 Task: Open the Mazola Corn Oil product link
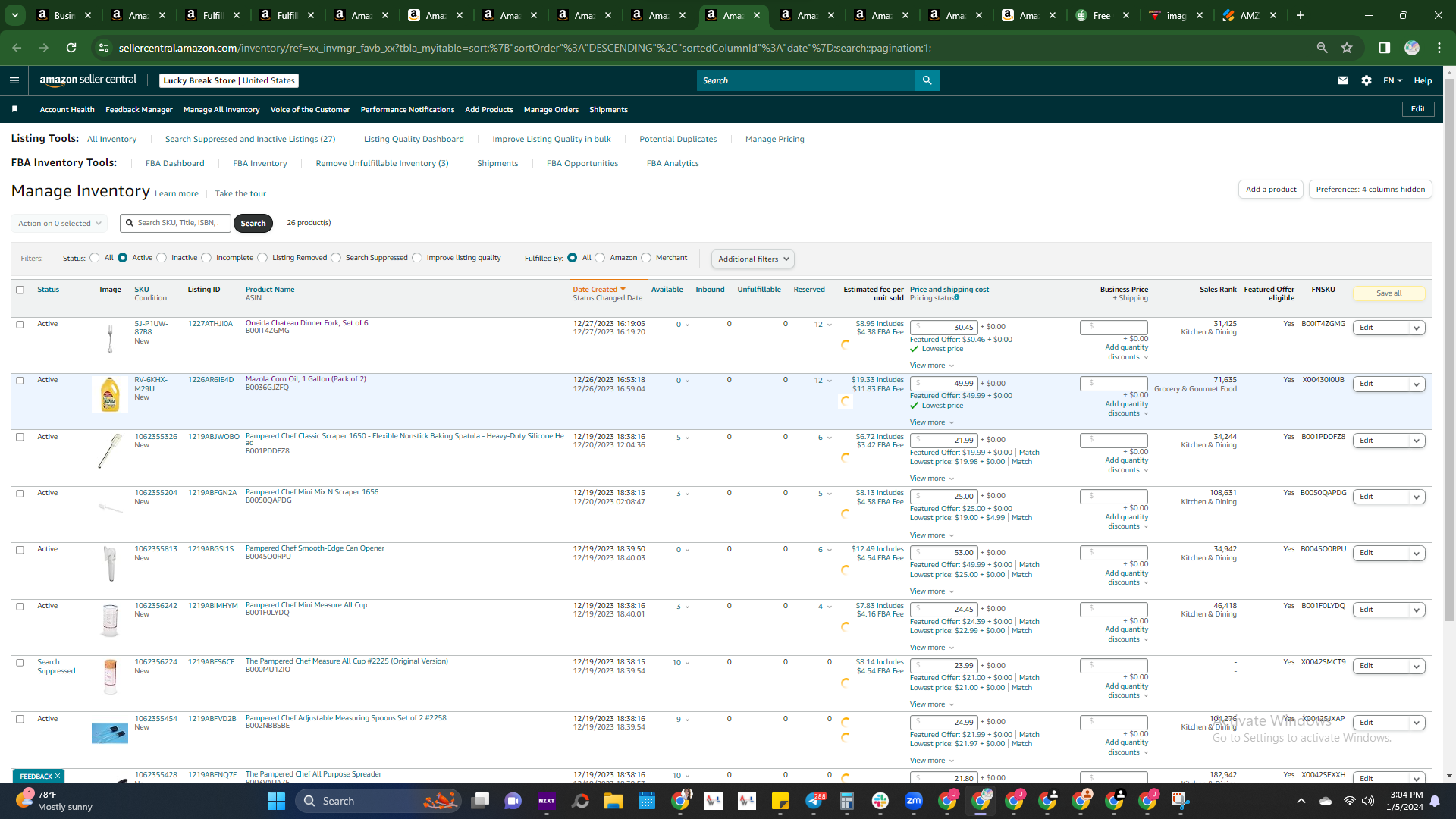point(306,379)
